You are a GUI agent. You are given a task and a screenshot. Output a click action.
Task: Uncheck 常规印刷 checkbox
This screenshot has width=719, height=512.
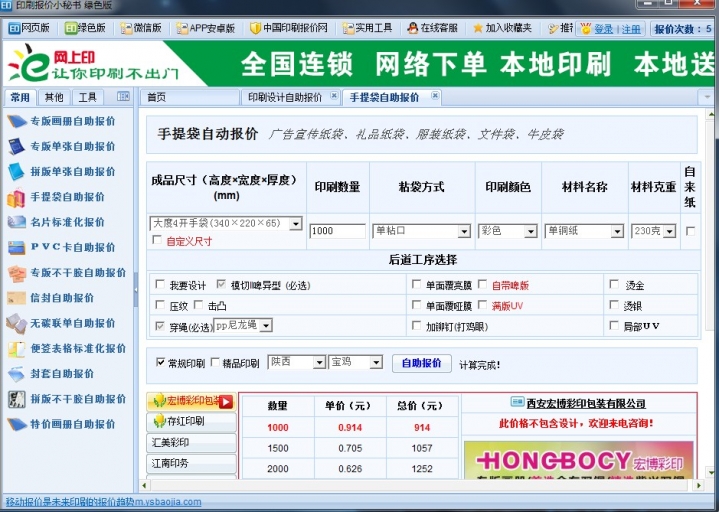[160, 363]
